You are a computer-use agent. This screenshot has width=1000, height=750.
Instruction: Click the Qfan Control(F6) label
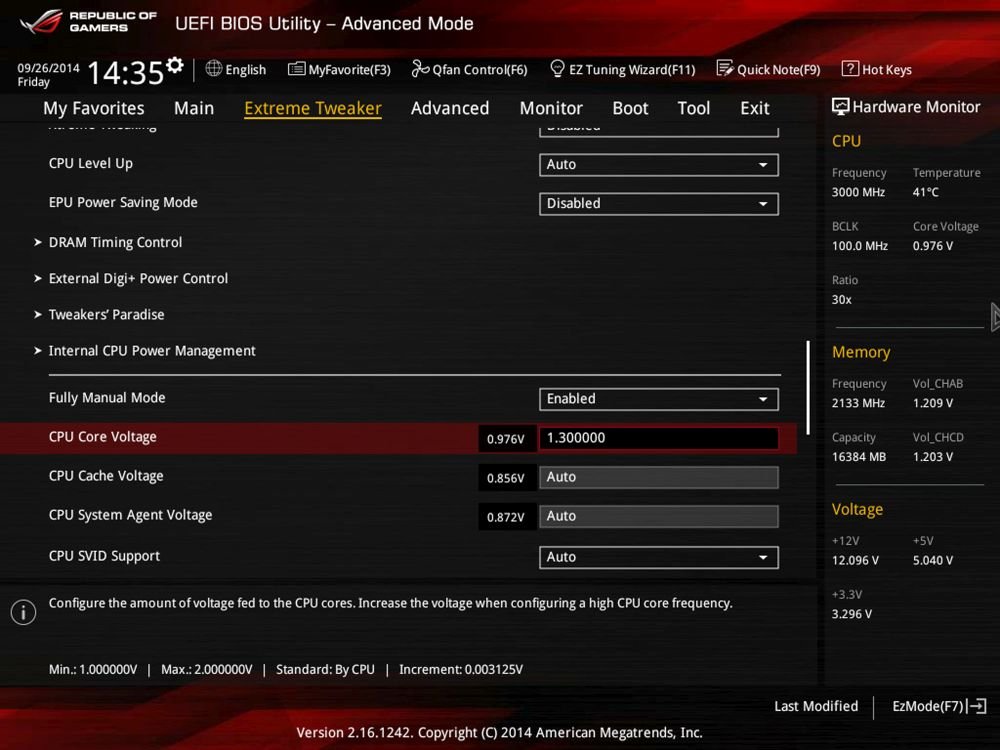(x=480, y=70)
